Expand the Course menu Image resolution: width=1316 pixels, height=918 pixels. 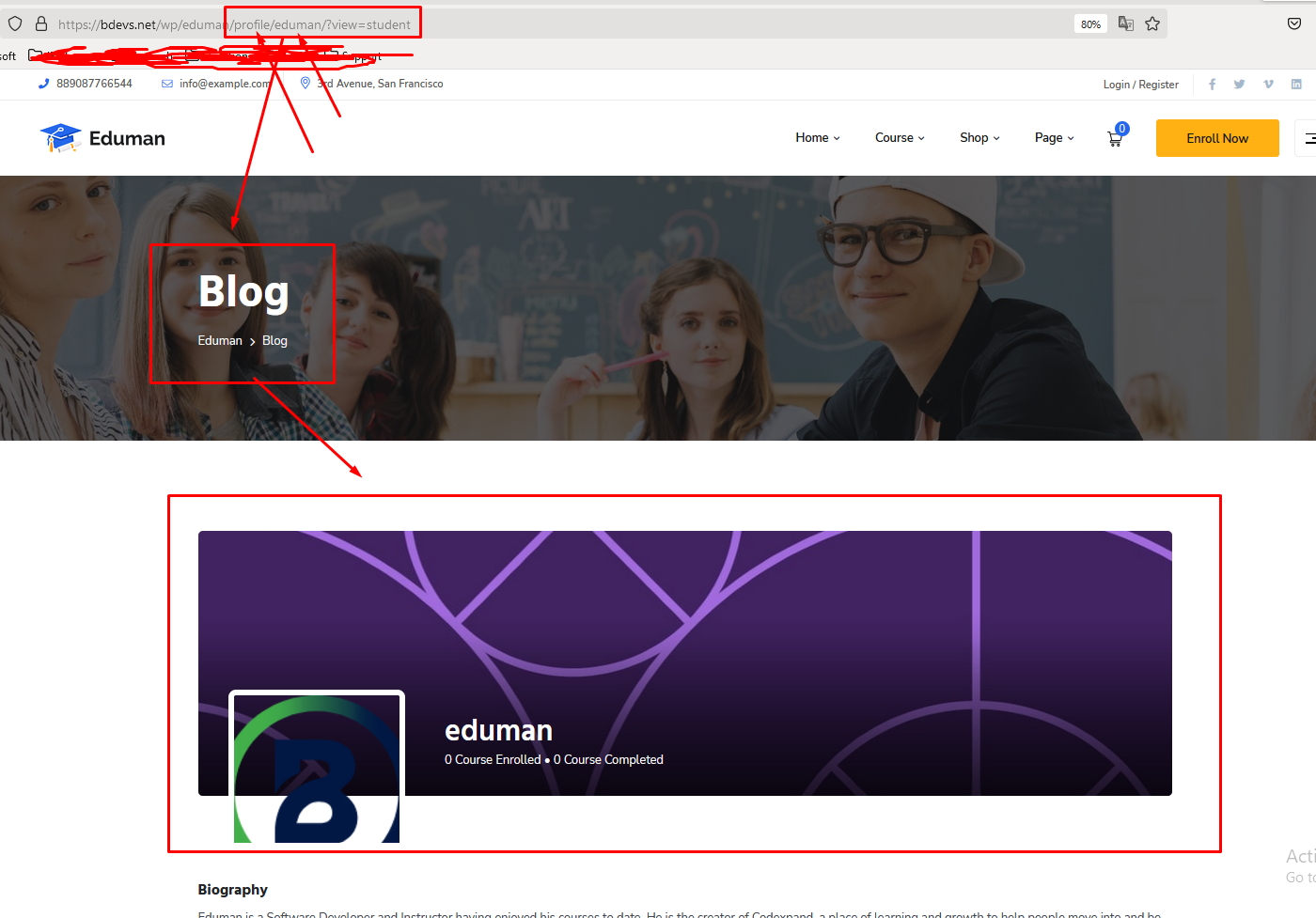[900, 138]
